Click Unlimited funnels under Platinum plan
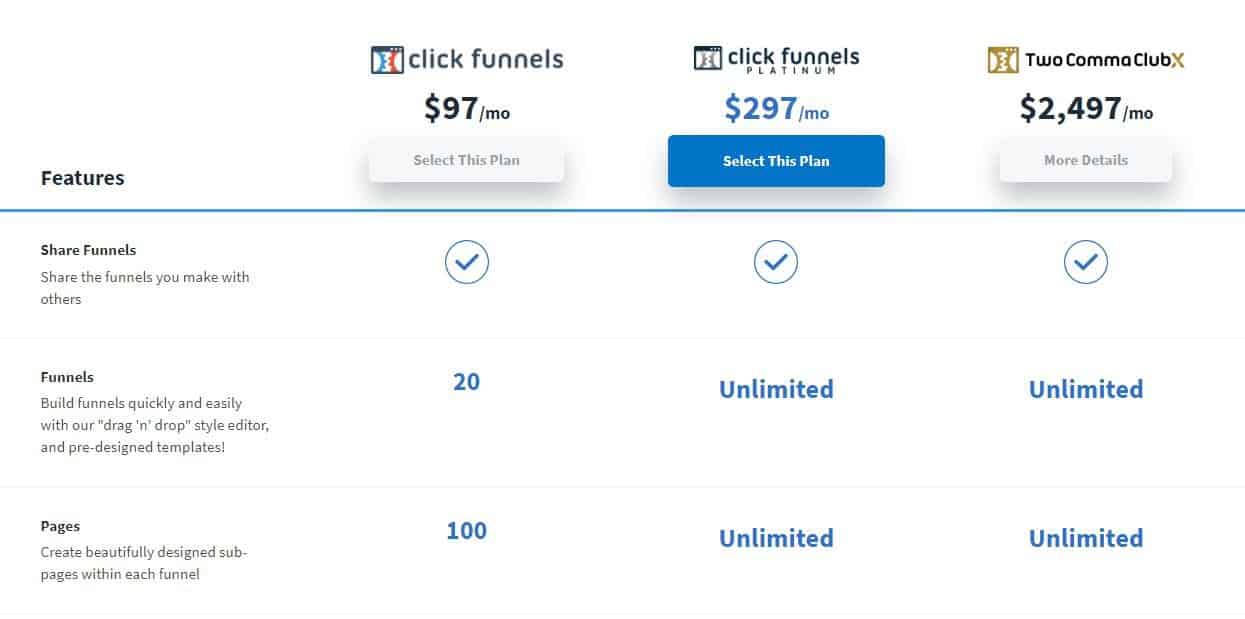Viewport: 1245px width, 619px height. tap(776, 389)
